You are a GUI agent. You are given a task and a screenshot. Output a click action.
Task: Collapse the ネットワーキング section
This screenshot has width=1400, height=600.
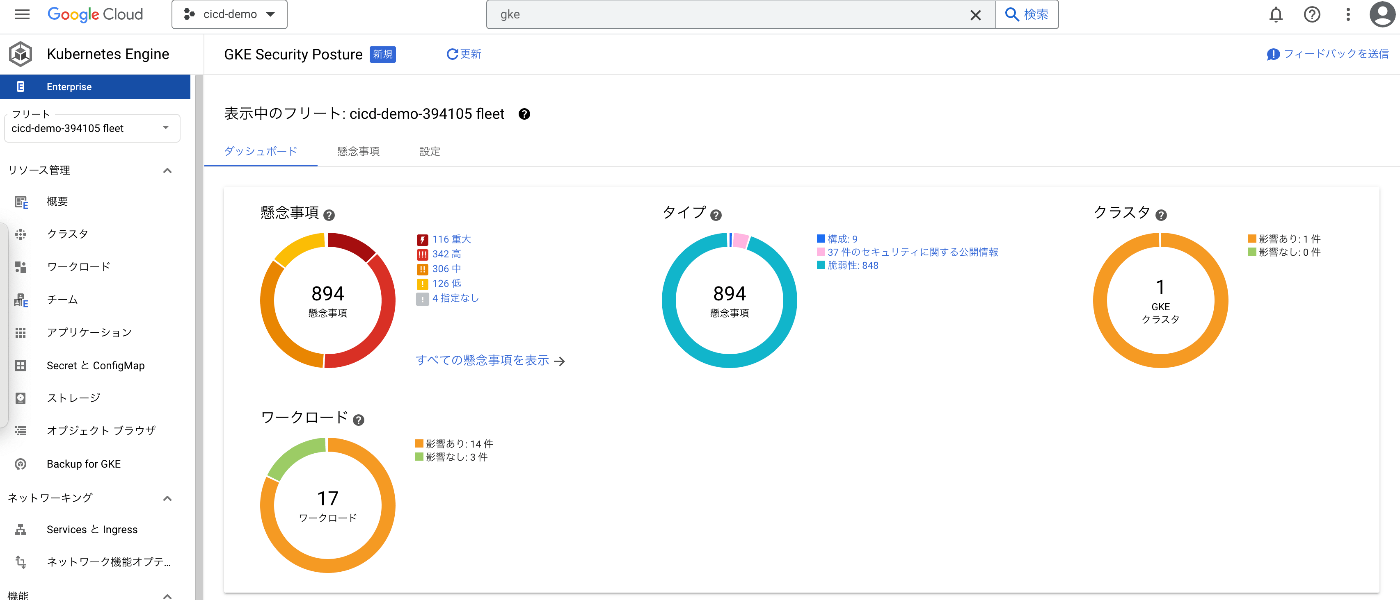[x=167, y=498]
